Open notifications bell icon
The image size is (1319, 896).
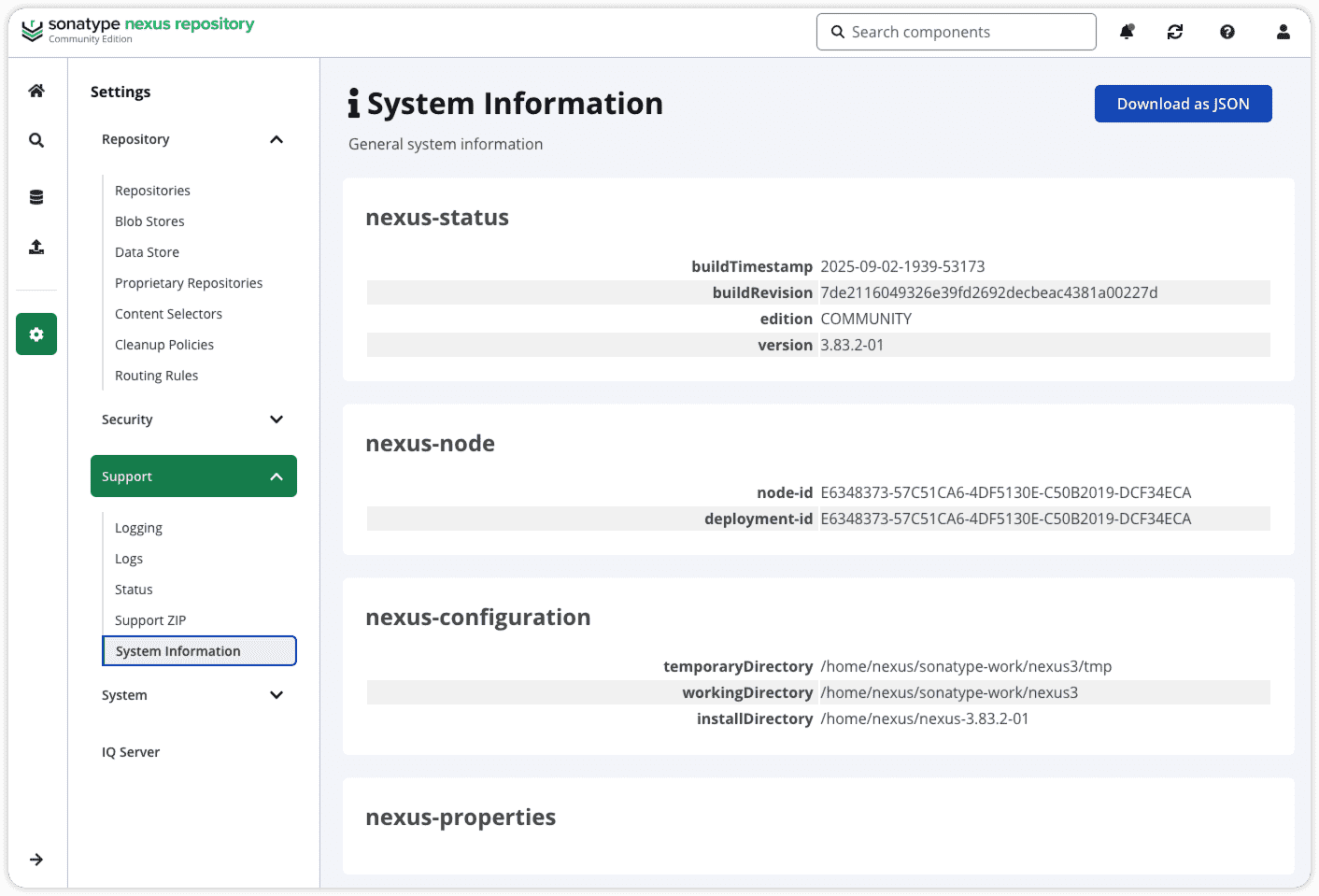(1127, 32)
